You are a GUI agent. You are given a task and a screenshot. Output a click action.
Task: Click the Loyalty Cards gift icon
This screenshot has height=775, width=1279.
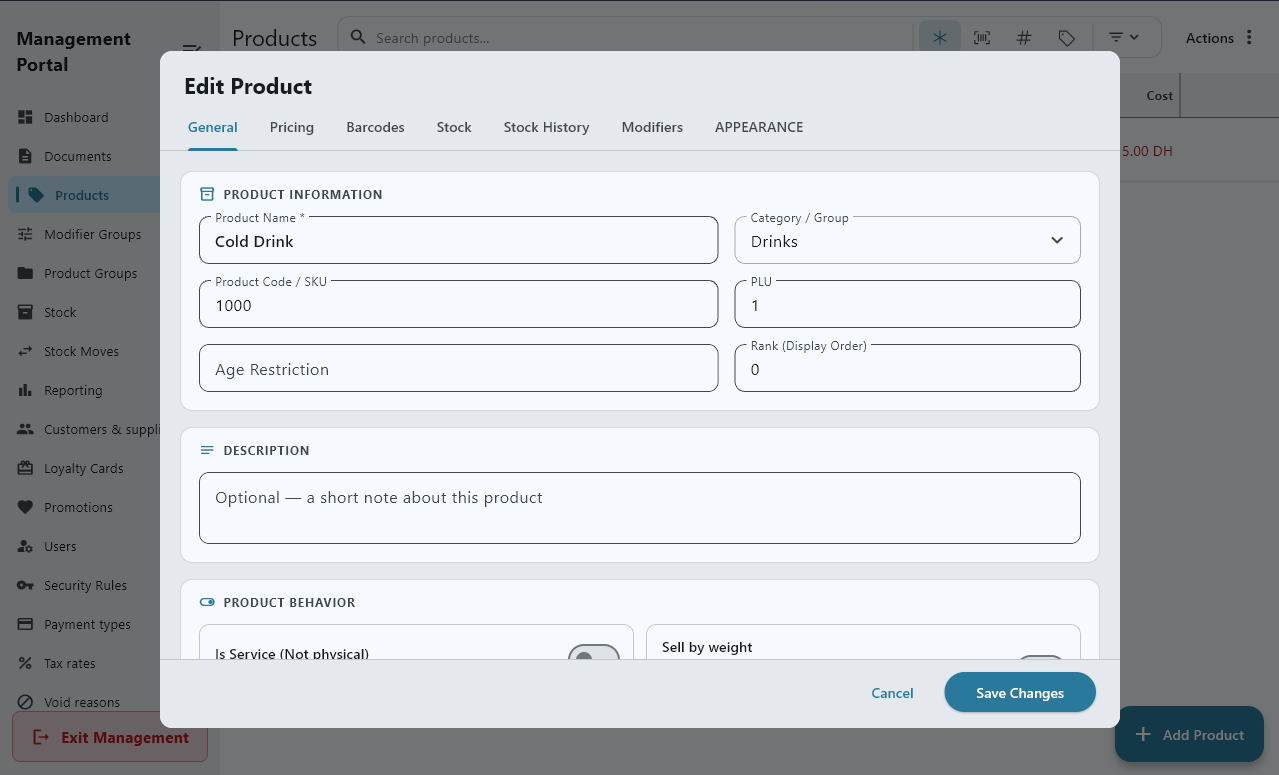click(25, 468)
